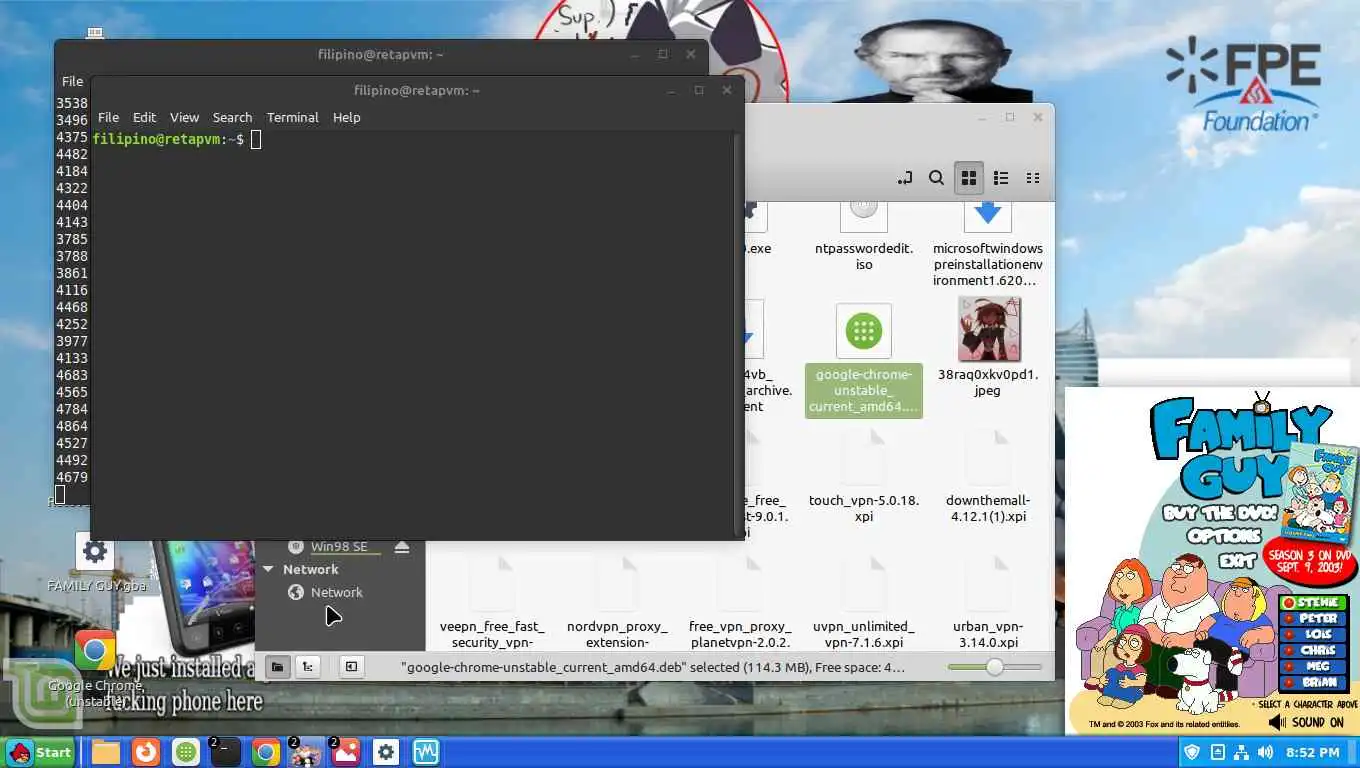
Task: Switch to terminal windows in taskbar
Action: coord(225,752)
